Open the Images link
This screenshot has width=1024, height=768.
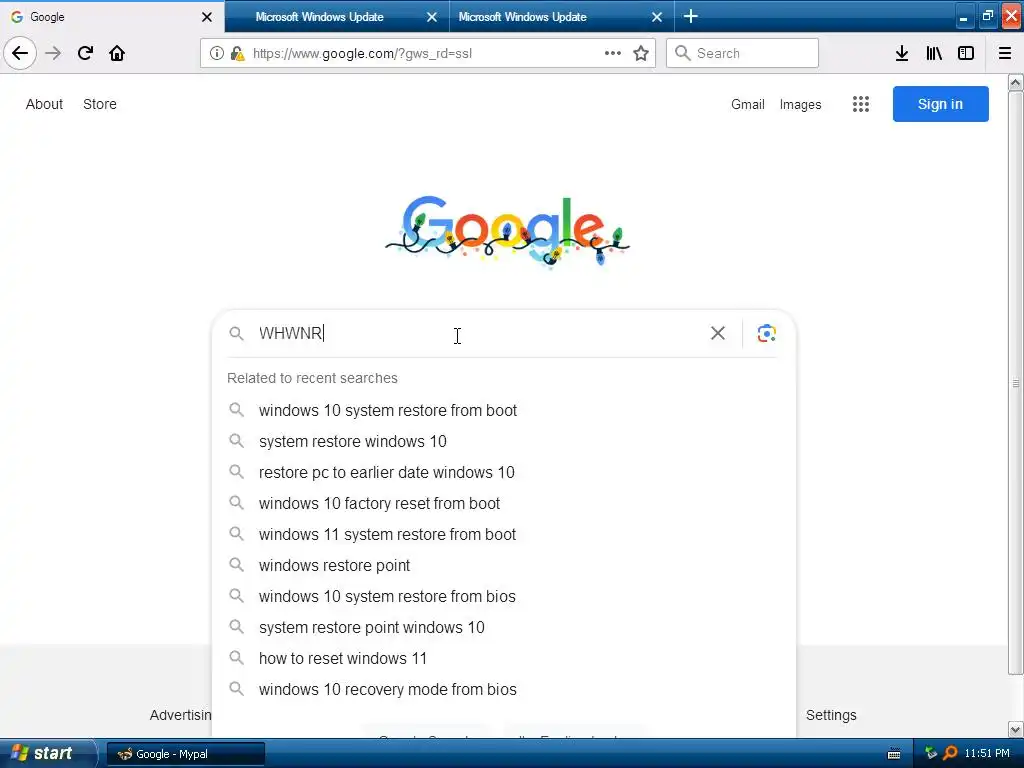800,104
